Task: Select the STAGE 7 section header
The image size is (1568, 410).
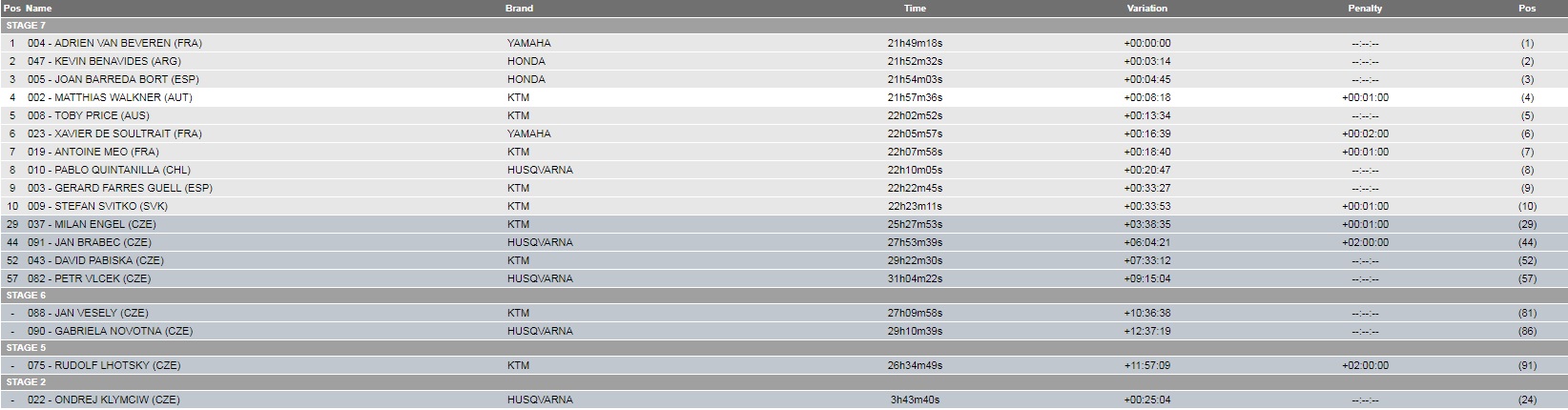Action: click(26, 26)
